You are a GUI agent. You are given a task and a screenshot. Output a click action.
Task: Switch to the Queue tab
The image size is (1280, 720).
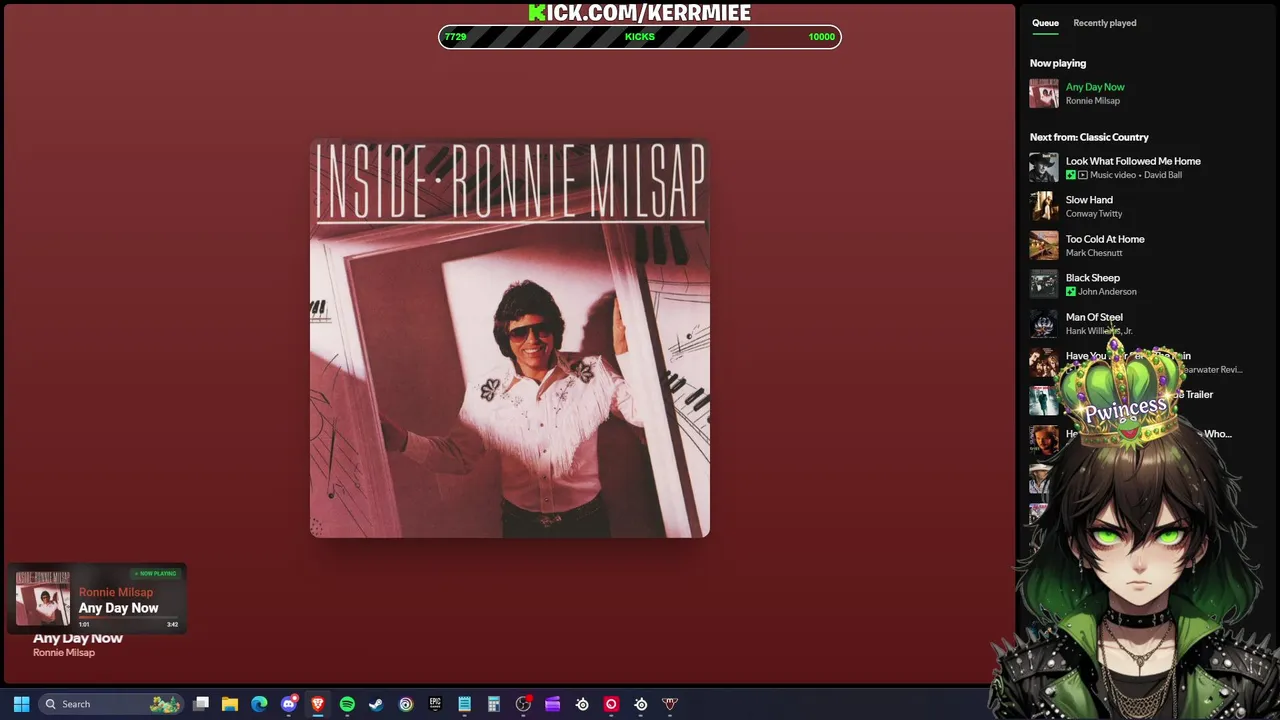(1045, 23)
